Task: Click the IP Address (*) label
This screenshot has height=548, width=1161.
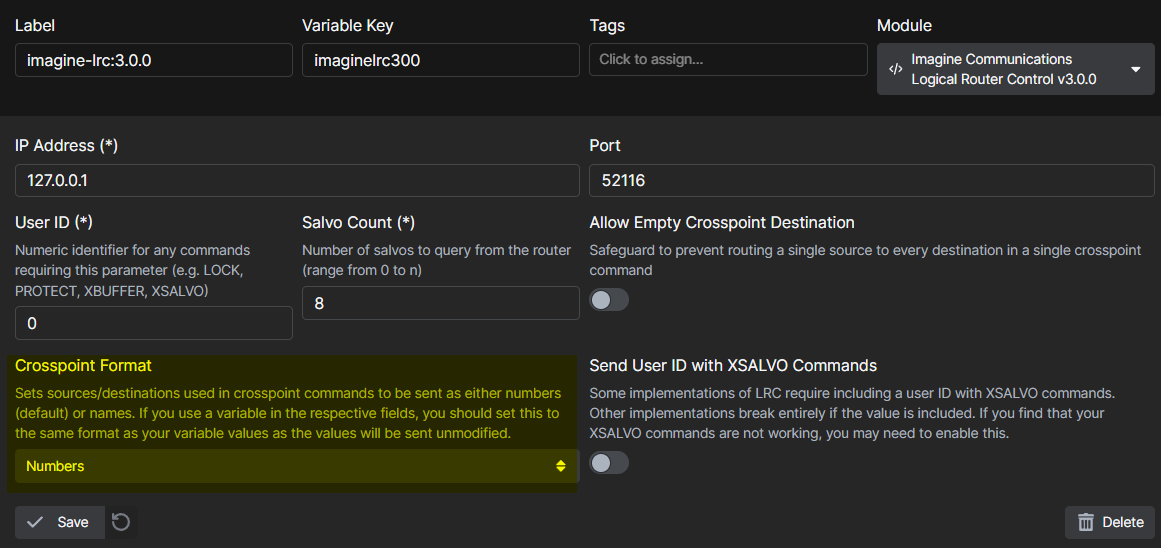Action: tap(67, 146)
